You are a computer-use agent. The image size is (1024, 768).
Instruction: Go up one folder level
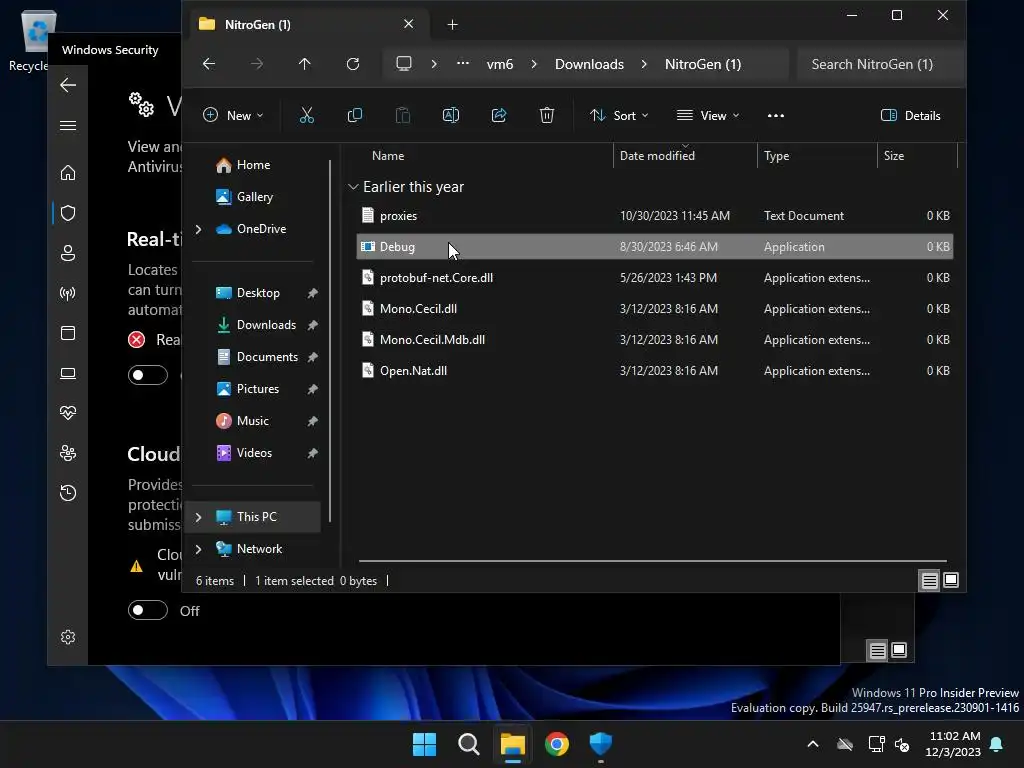coord(304,64)
